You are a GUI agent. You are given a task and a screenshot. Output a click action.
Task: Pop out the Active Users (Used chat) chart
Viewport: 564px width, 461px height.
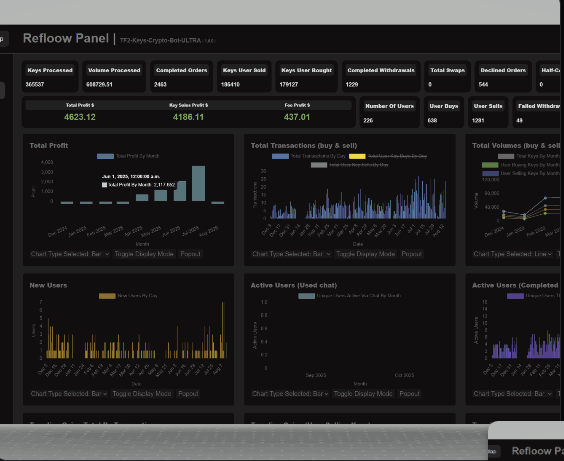tap(409, 394)
